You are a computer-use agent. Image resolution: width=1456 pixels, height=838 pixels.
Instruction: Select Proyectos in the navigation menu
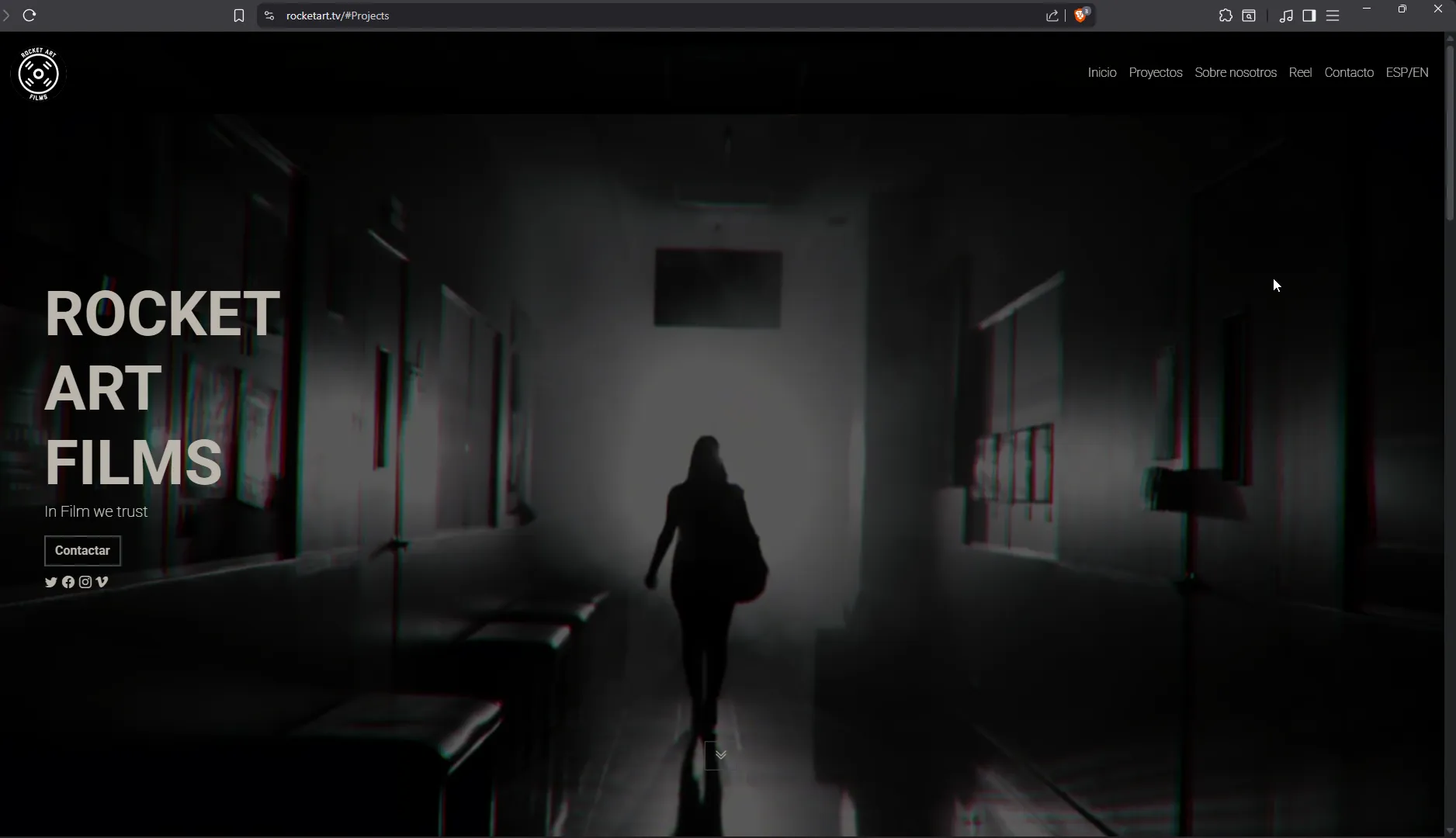click(1156, 72)
